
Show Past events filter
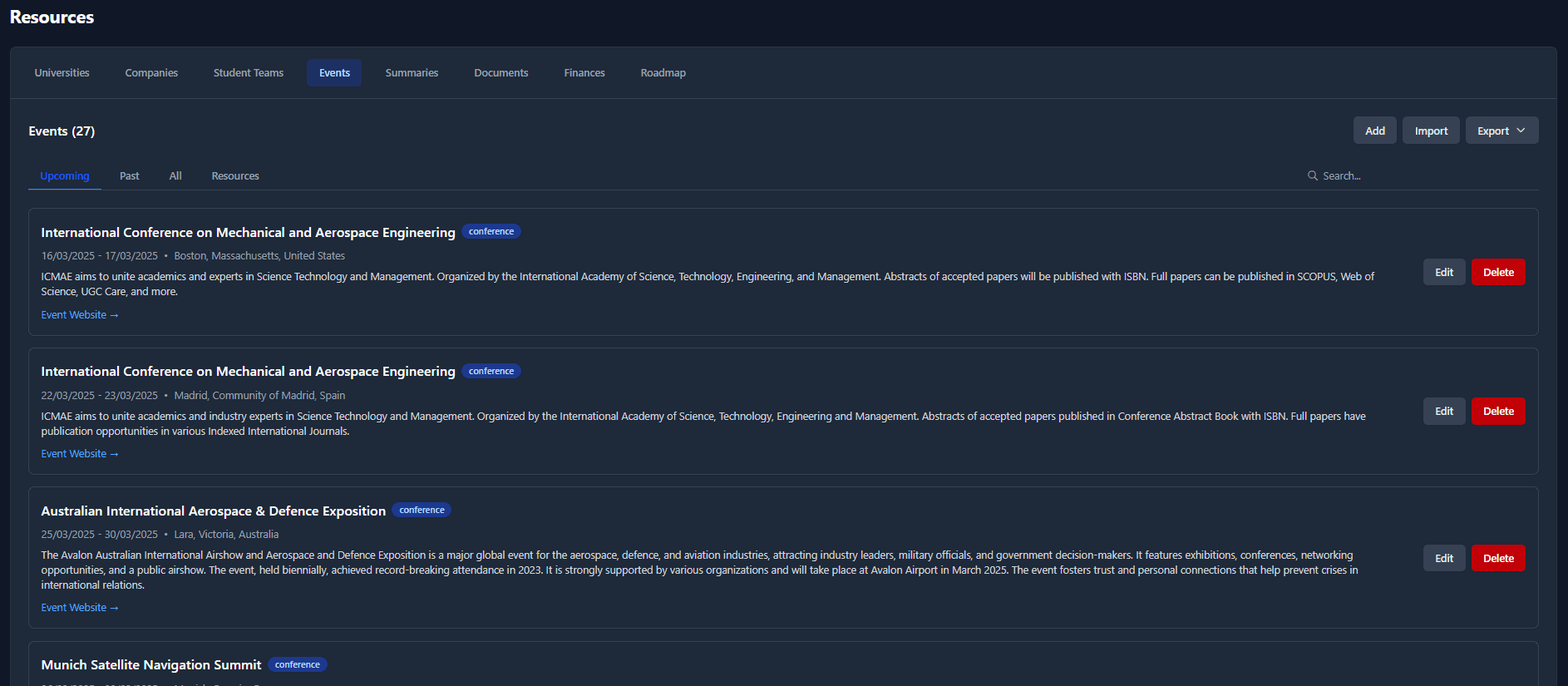coord(129,176)
